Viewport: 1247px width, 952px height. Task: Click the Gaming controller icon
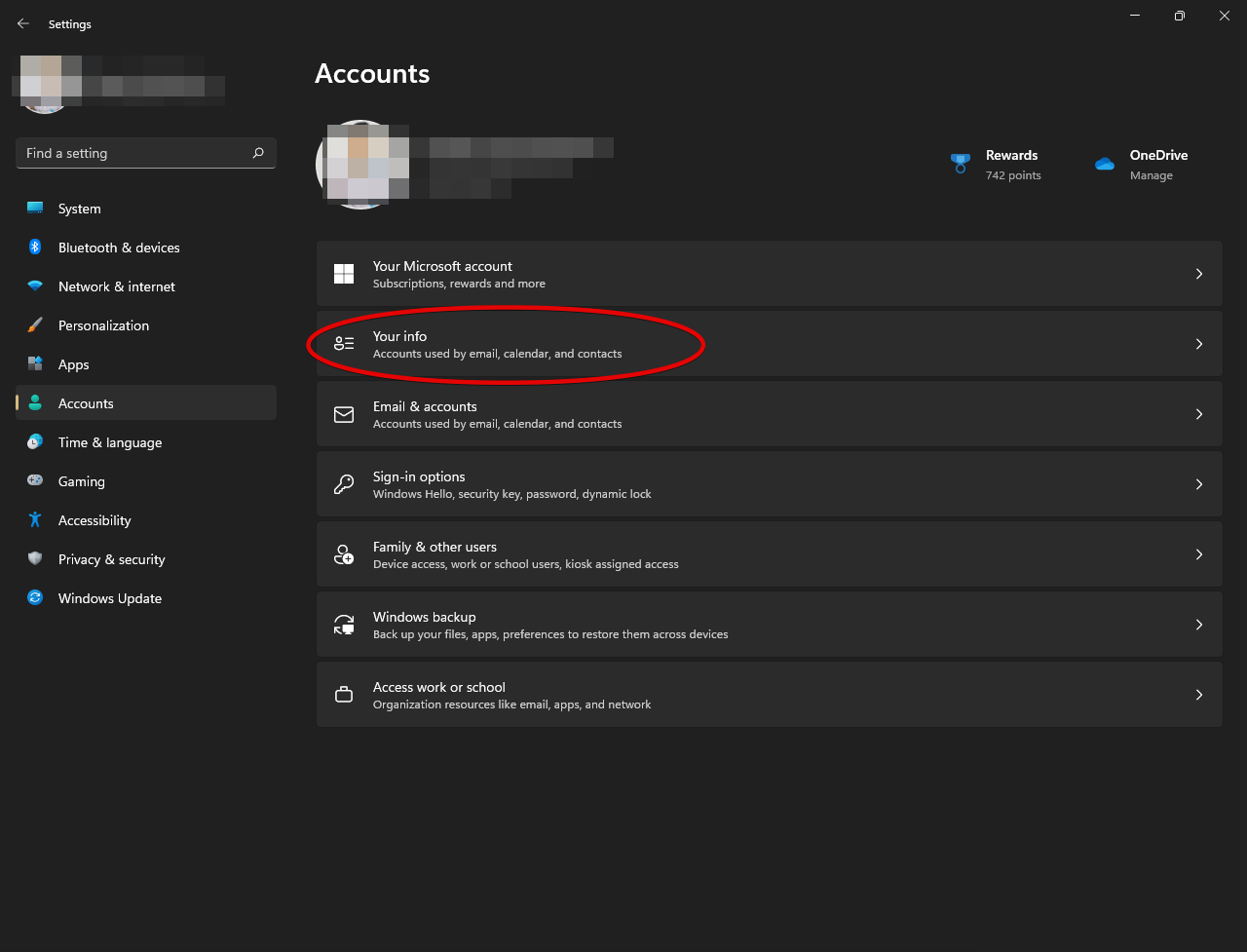point(35,481)
